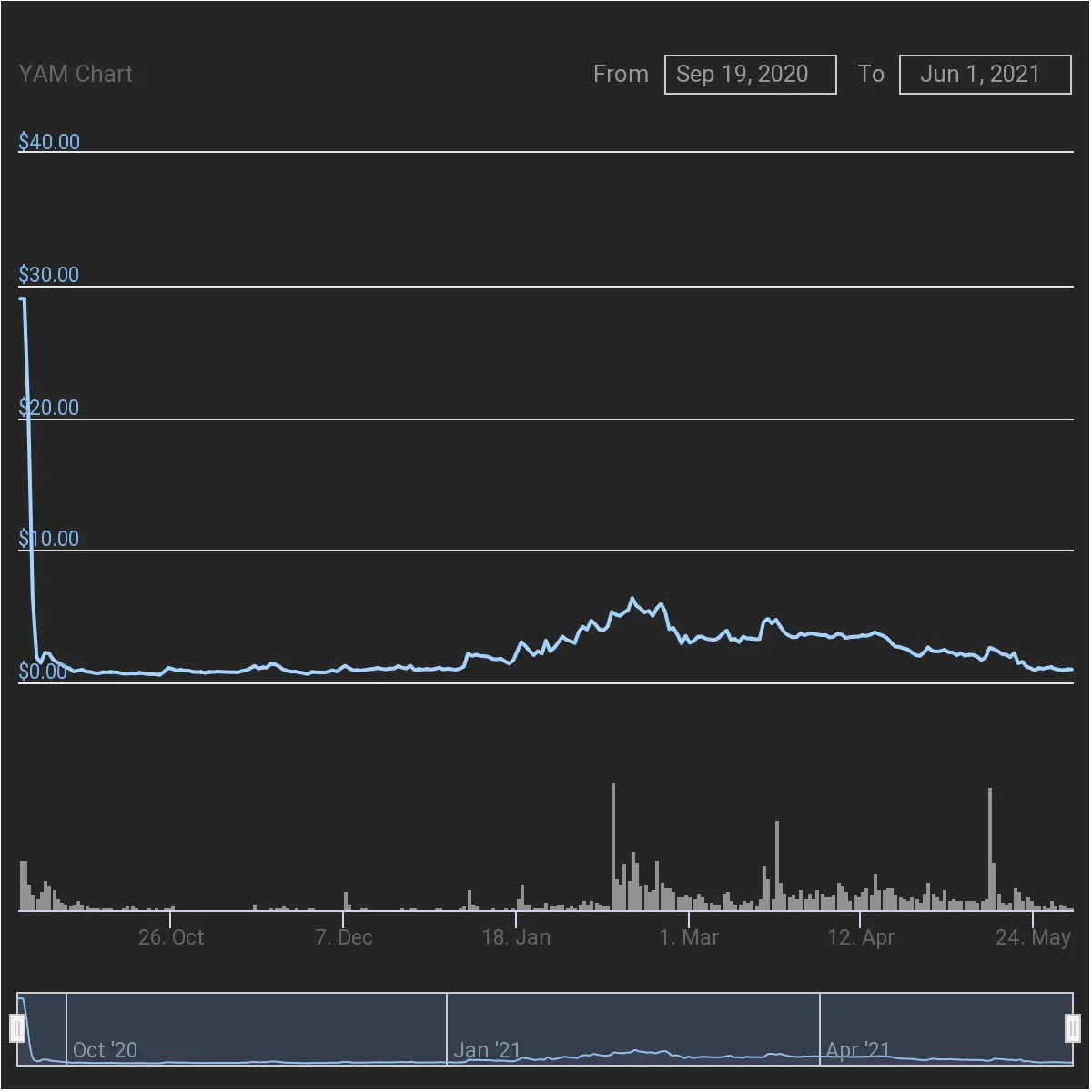Click the 24. May date tick label

pos(1033,937)
